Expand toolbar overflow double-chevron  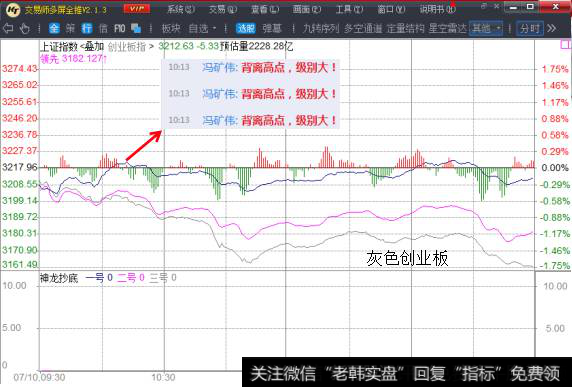pyautogui.click(x=552, y=28)
